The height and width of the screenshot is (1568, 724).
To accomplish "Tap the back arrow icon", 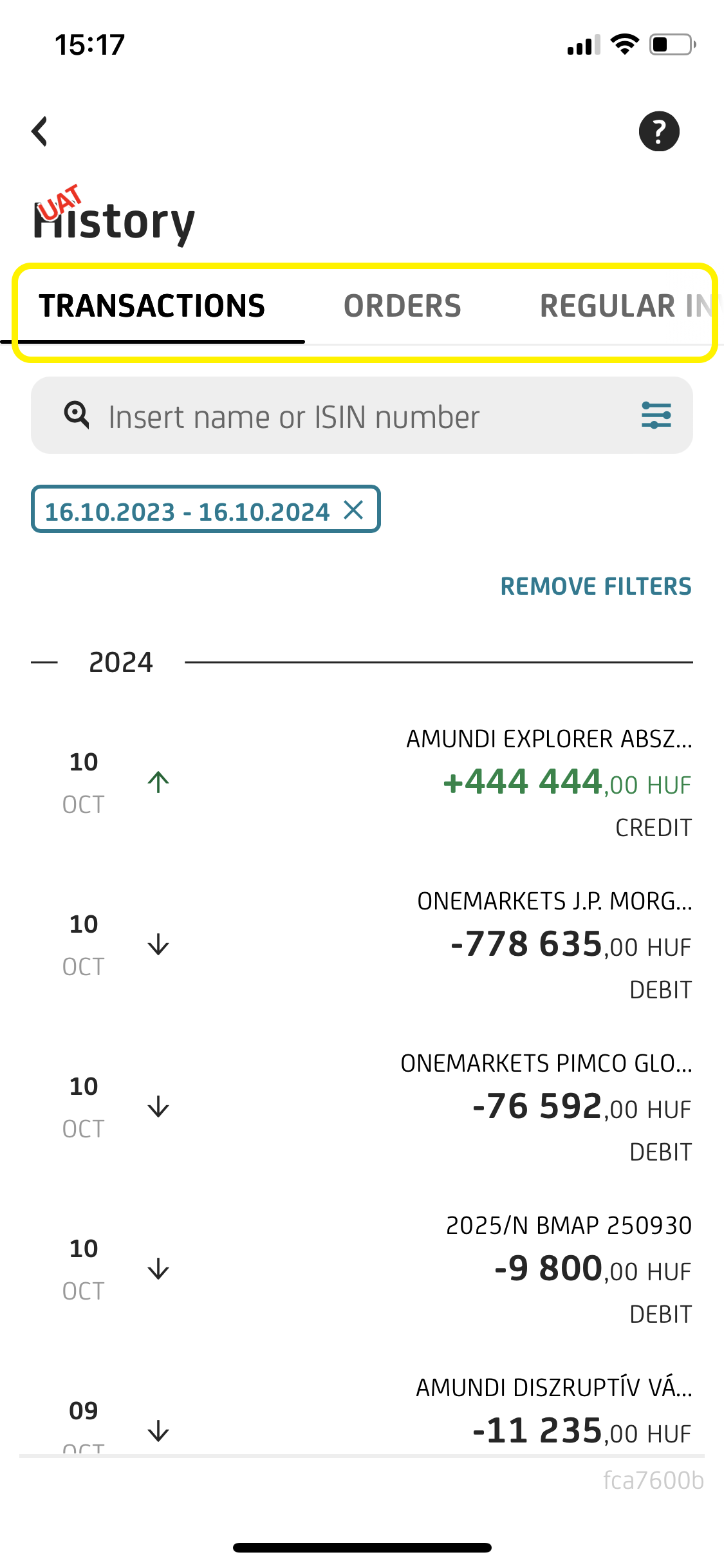I will [x=40, y=131].
